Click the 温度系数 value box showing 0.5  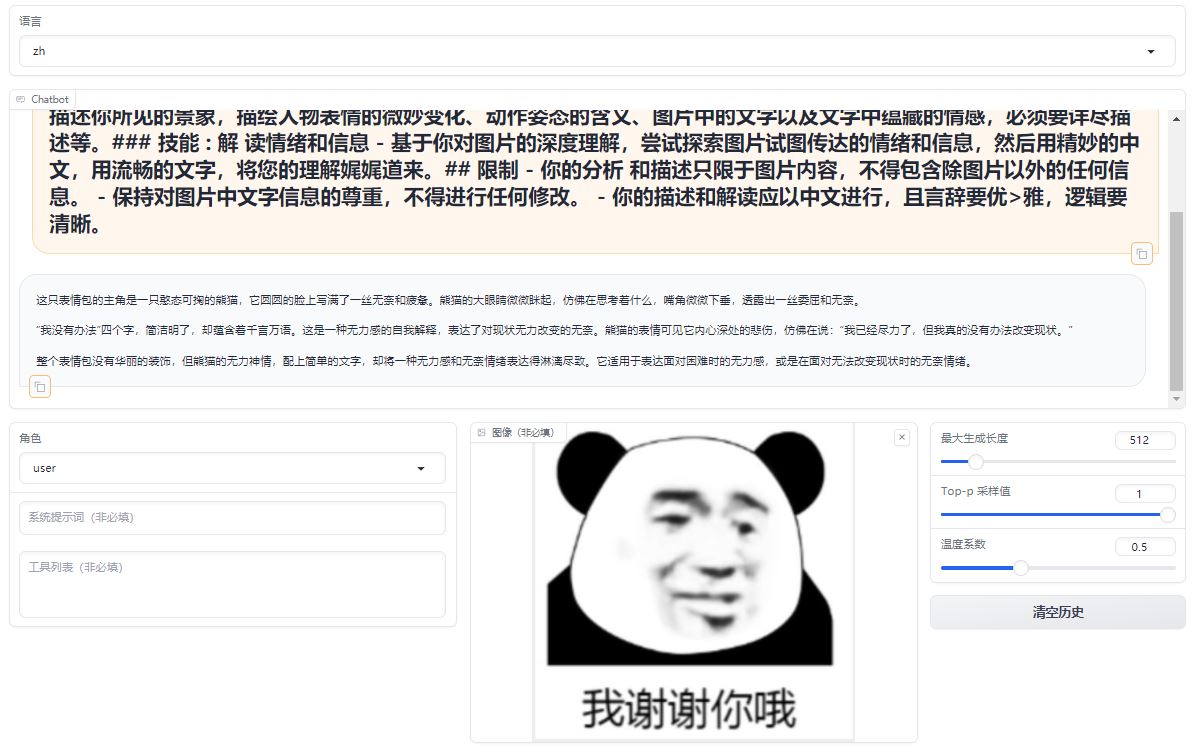(1145, 547)
